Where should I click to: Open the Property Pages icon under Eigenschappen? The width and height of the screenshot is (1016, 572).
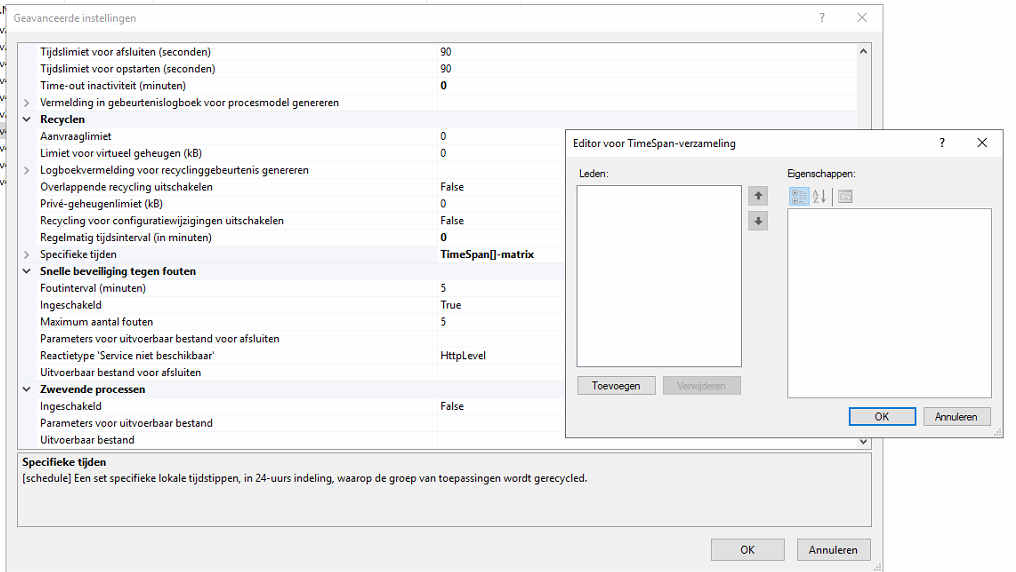coord(845,197)
